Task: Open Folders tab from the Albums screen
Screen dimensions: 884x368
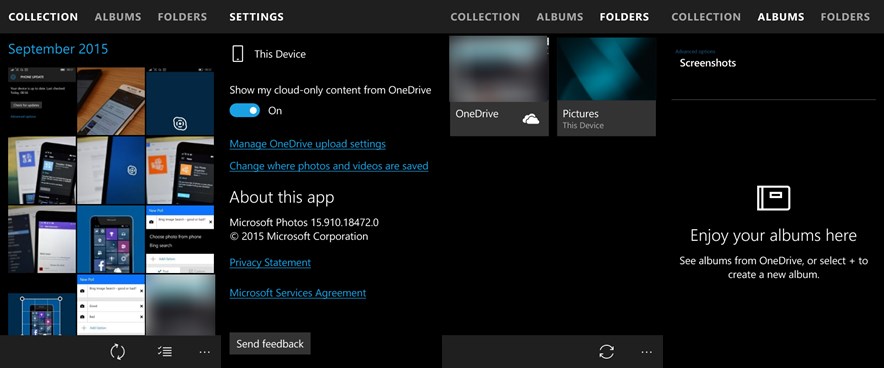Action: pos(845,17)
